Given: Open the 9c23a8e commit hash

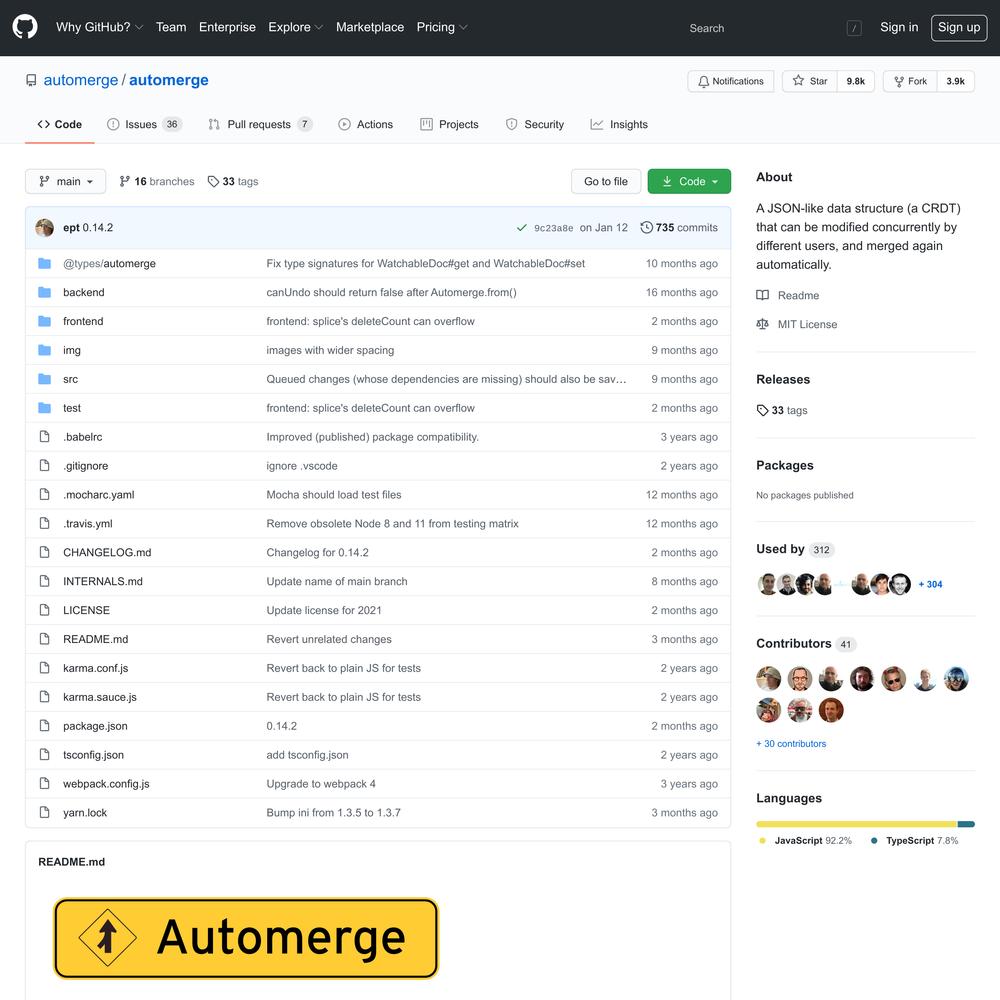Looking at the screenshot, I should [554, 228].
